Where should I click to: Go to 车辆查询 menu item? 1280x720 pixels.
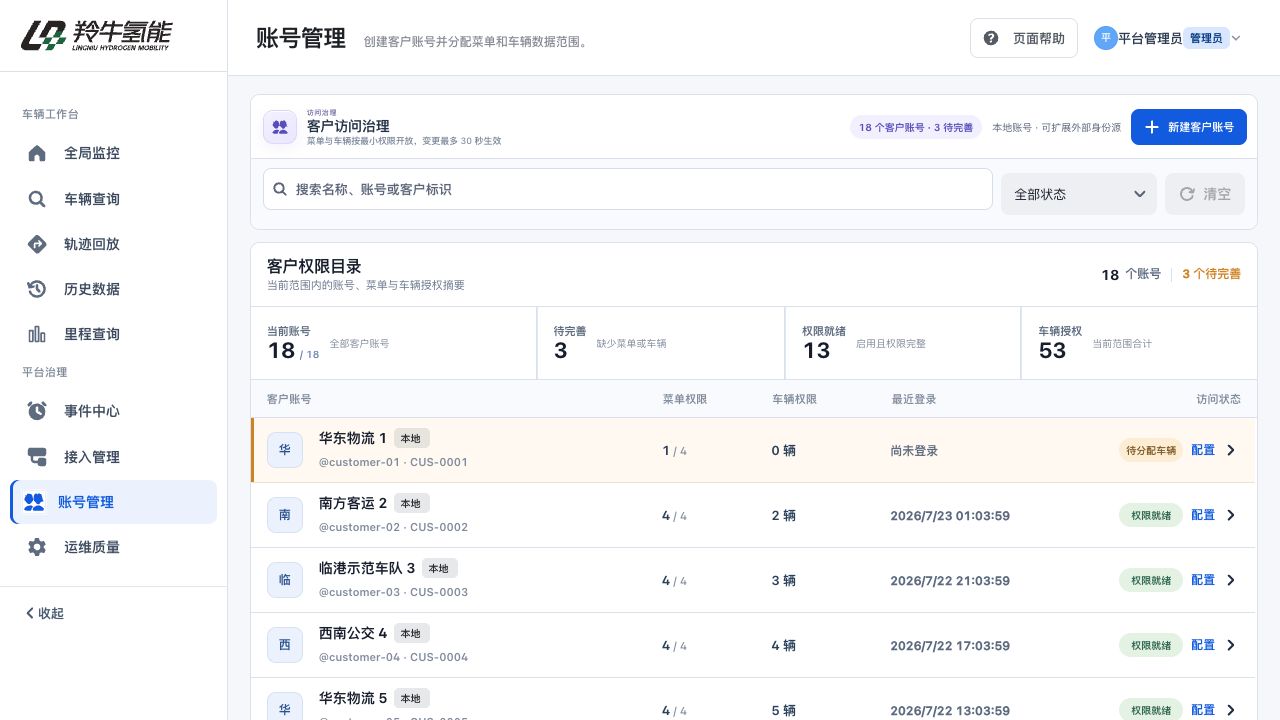click(x=113, y=199)
